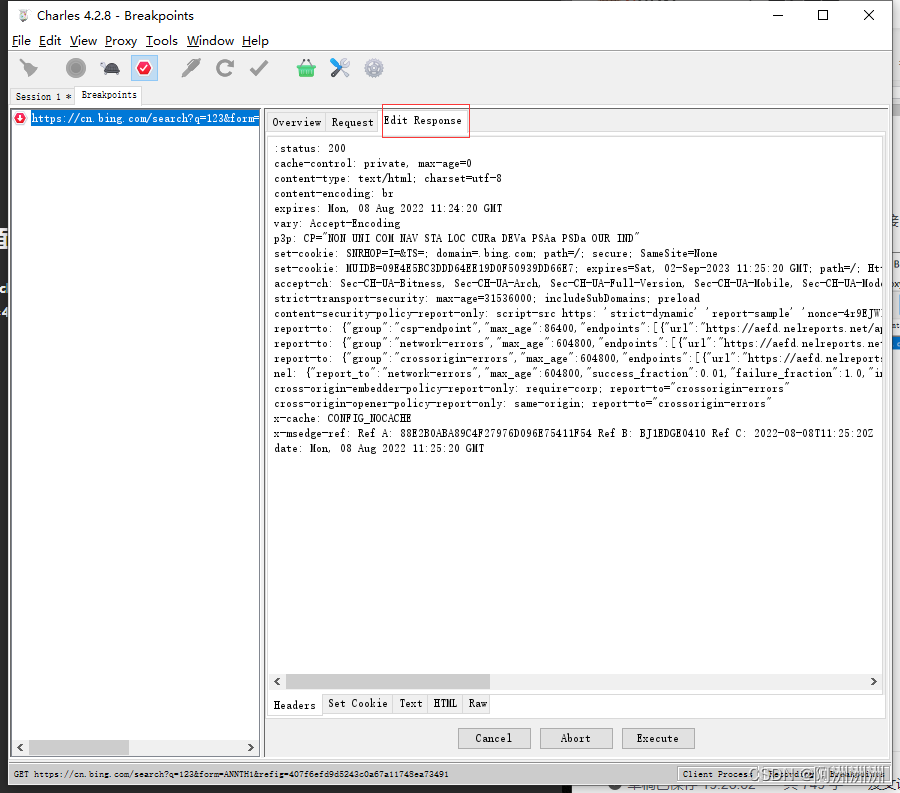Click the 'date: Mon, 08 Aug 2022' line
The height and width of the screenshot is (793, 900).
pos(379,448)
